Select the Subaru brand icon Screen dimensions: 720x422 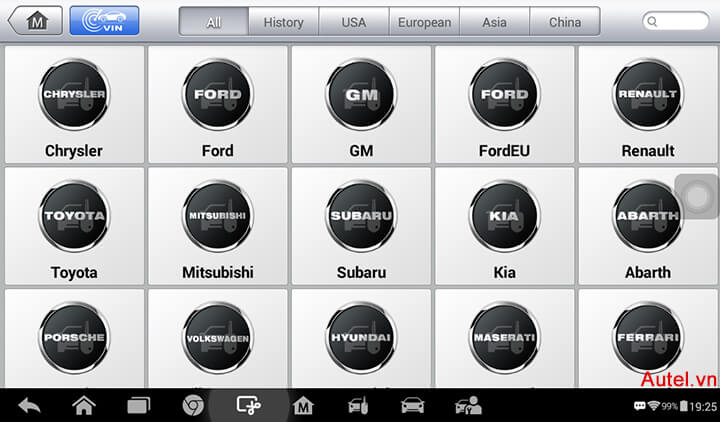click(x=361, y=216)
